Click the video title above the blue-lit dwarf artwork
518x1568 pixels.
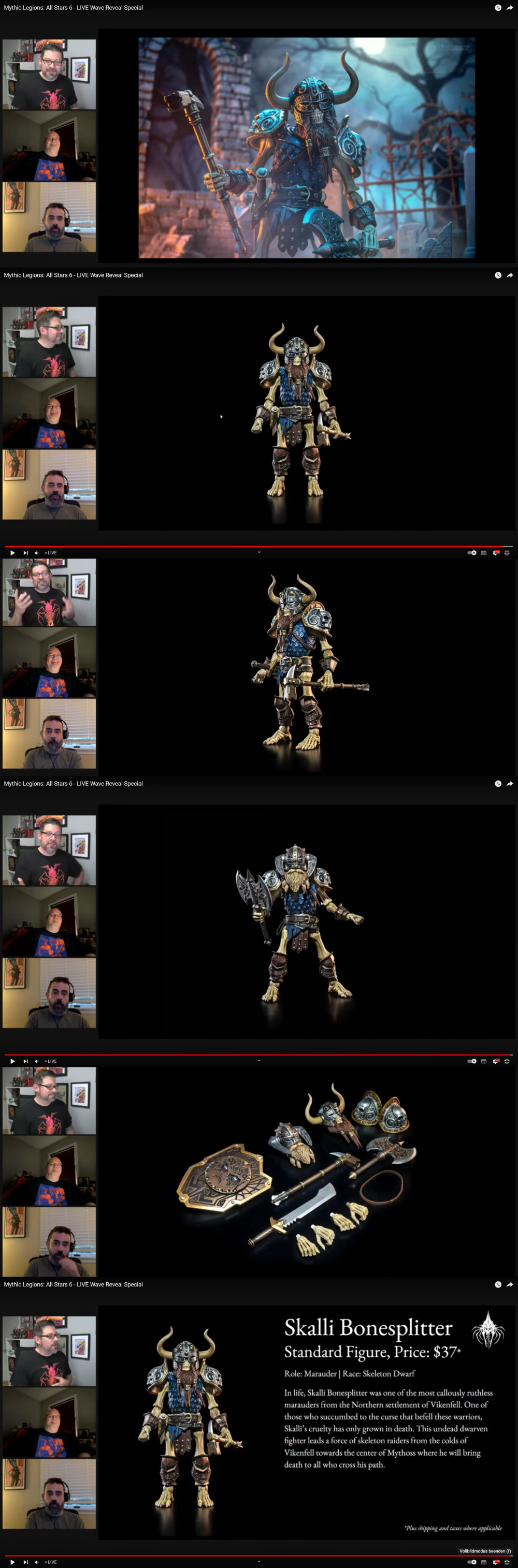(73, 8)
